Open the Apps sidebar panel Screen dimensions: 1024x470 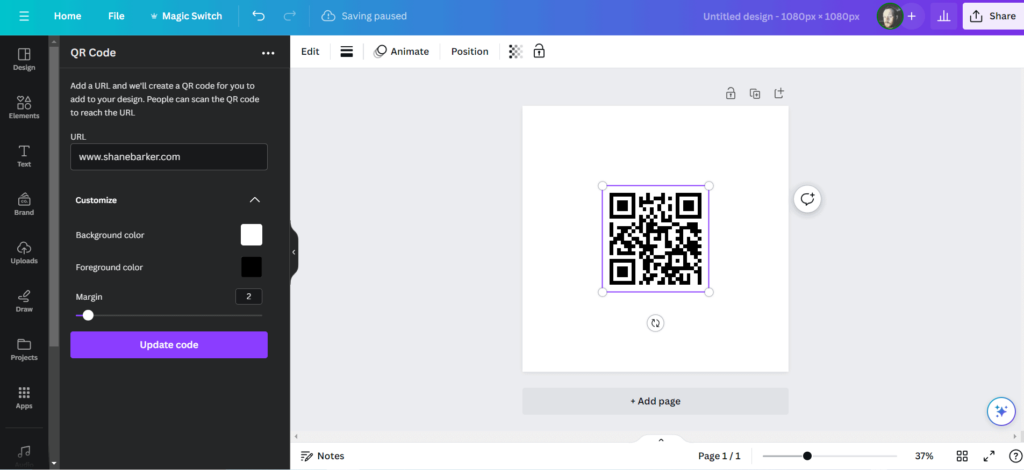point(24,397)
